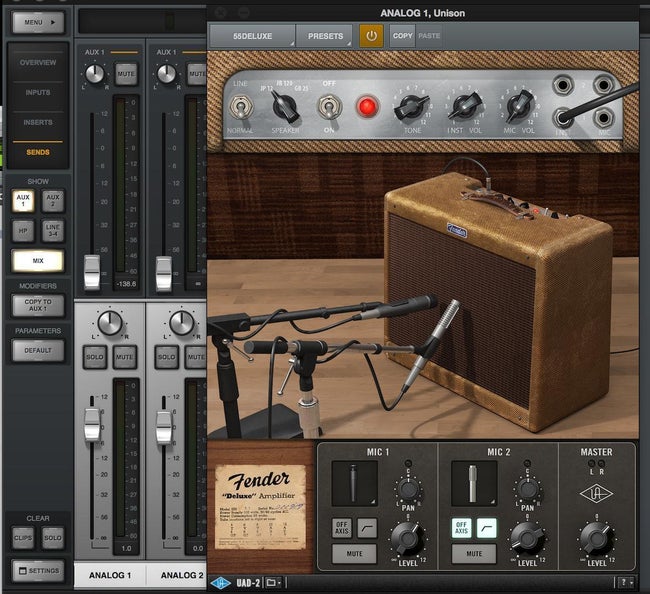Click the amp's red pilot light
Screen dimensions: 650x594
[x=367, y=106]
